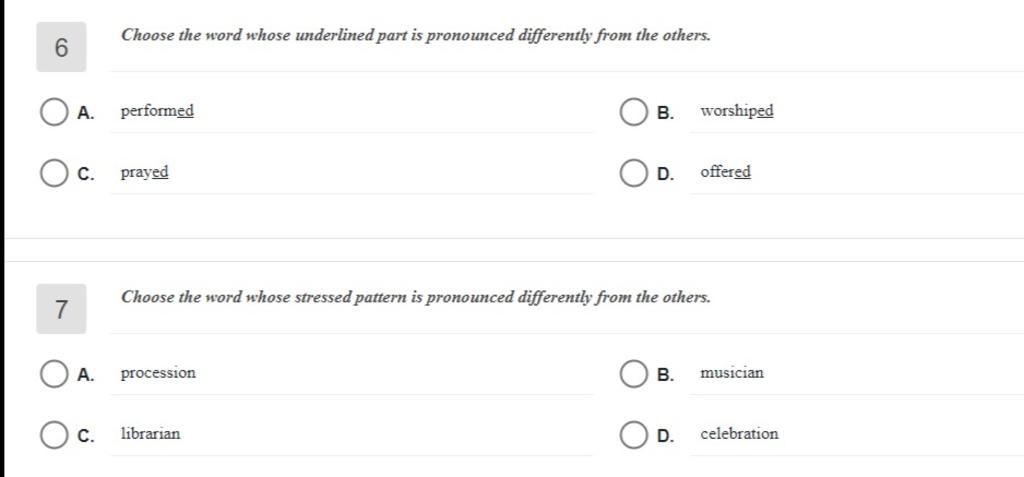The height and width of the screenshot is (477, 1024).
Task: Select radio button A for question 6
Action: coord(54,112)
